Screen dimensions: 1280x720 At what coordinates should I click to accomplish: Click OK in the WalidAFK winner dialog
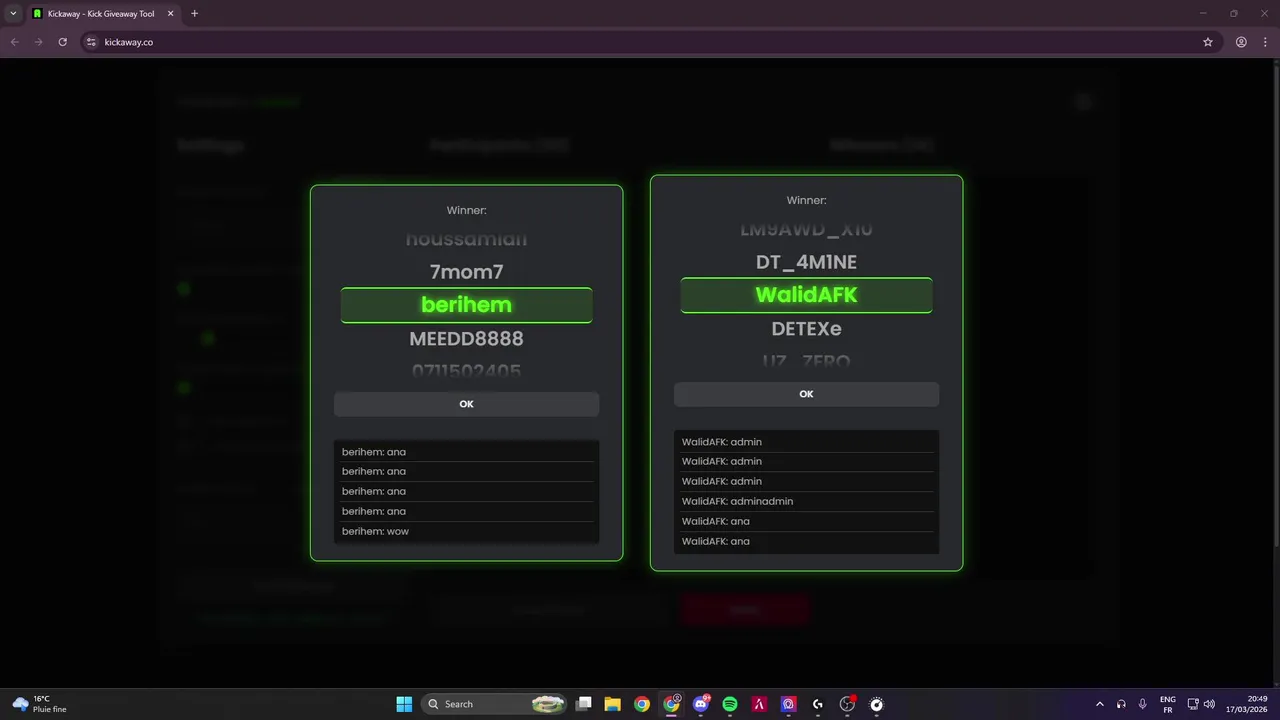pyautogui.click(x=806, y=394)
